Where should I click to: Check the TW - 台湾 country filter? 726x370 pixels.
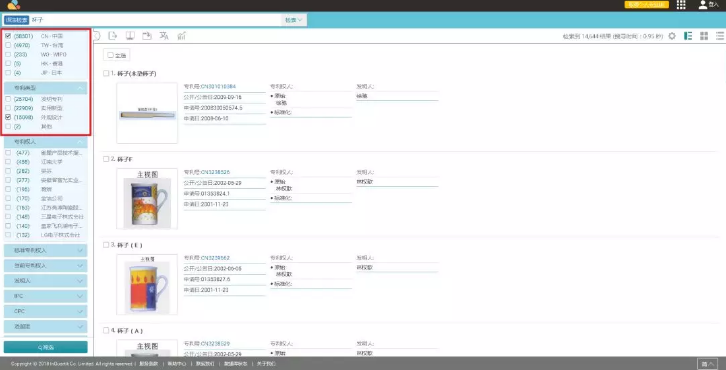click(x=8, y=45)
